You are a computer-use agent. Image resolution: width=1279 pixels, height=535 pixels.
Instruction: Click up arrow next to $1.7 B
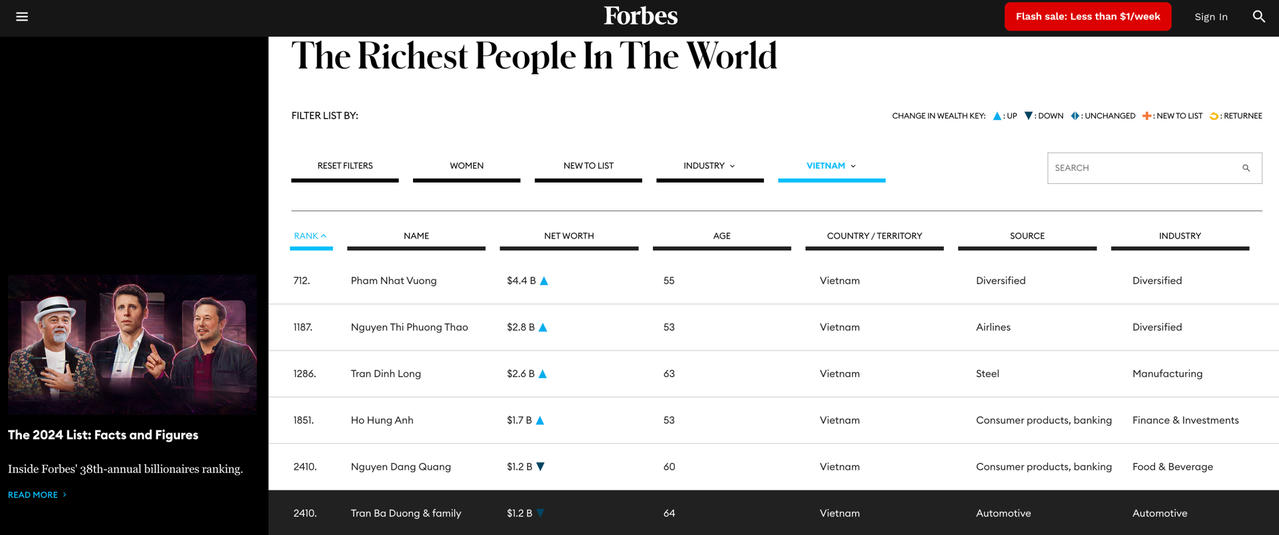pyautogui.click(x=540, y=421)
